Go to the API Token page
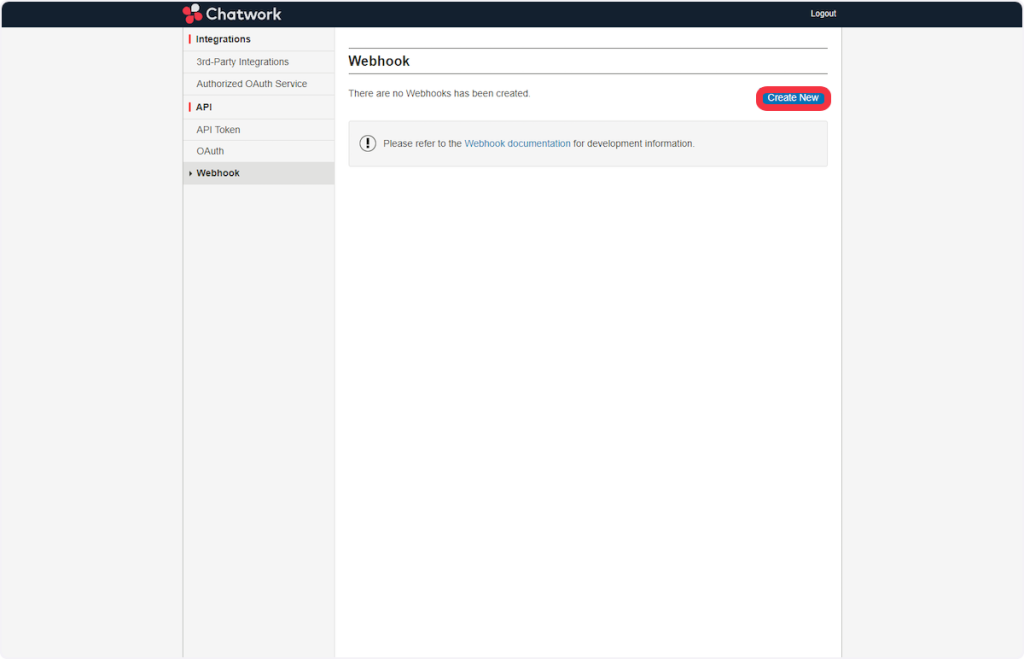This screenshot has height=659, width=1024. click(218, 130)
